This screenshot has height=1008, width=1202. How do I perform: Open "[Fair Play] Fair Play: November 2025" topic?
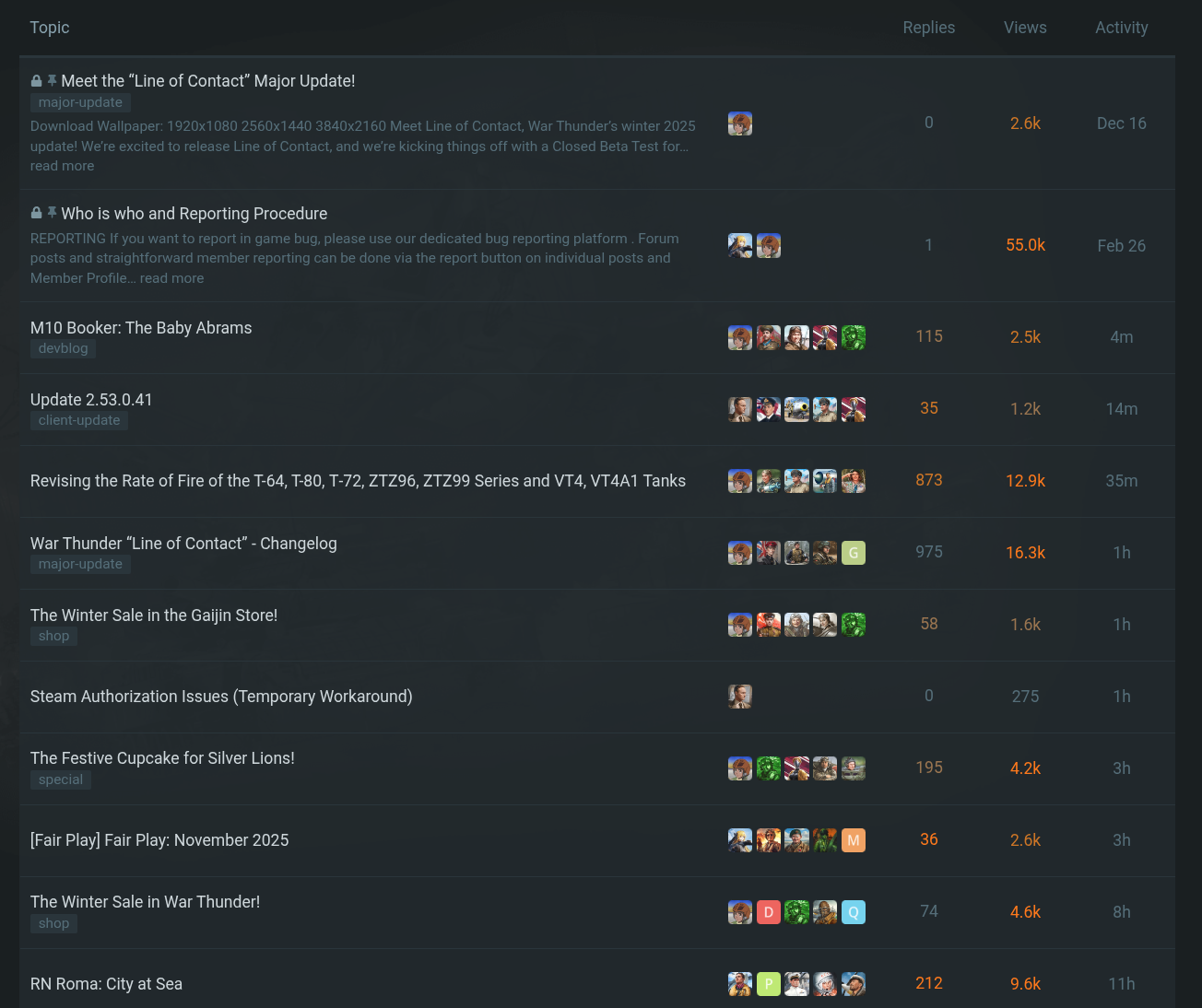click(159, 840)
